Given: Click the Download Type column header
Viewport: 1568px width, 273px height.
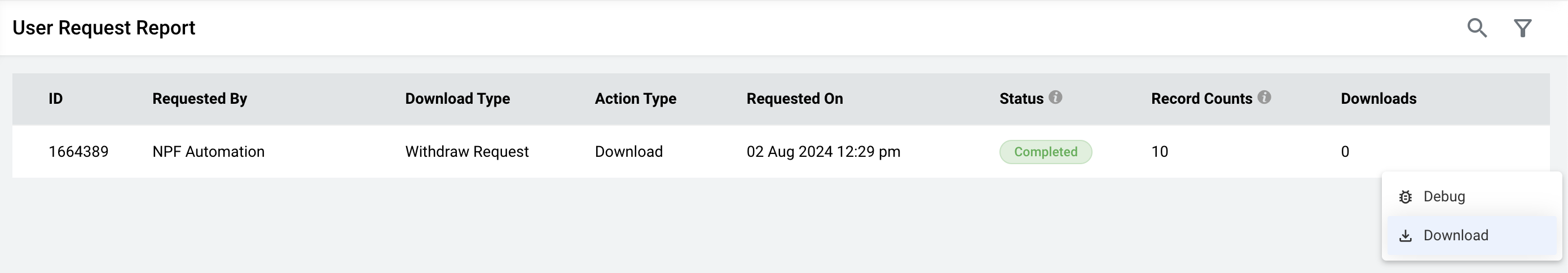Looking at the screenshot, I should point(458,99).
